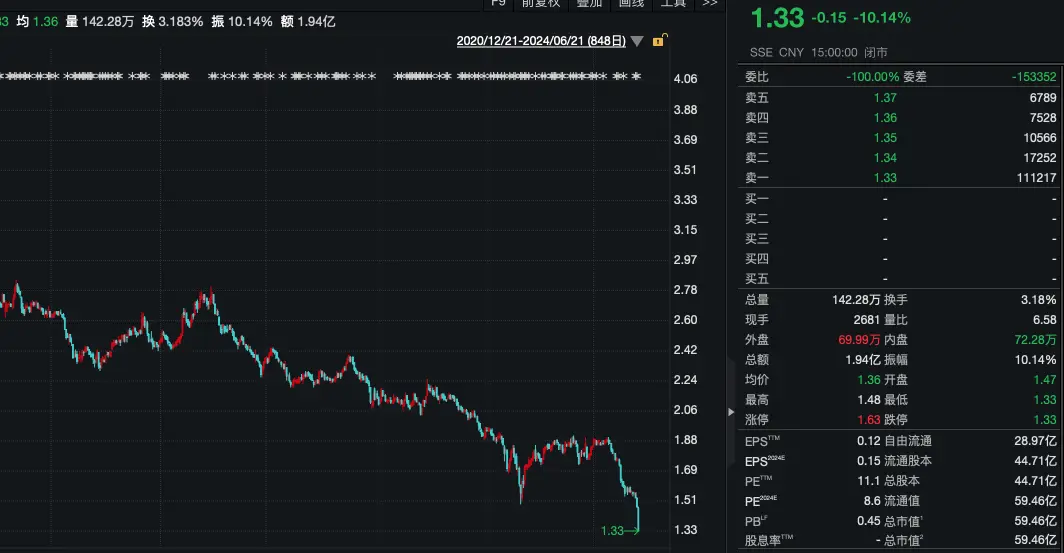Open the 前复权 adjustment menu

coord(541,4)
